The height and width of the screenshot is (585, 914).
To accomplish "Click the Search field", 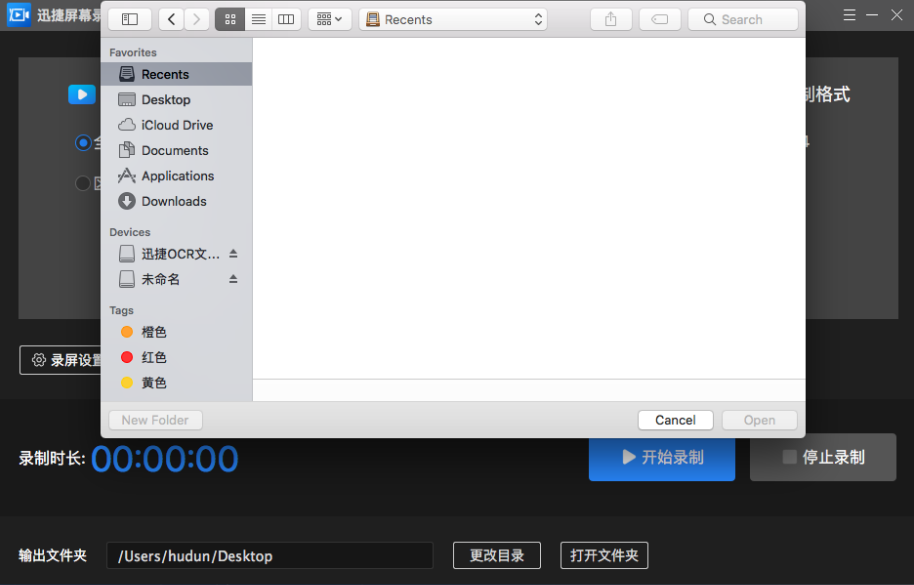I will (743, 19).
